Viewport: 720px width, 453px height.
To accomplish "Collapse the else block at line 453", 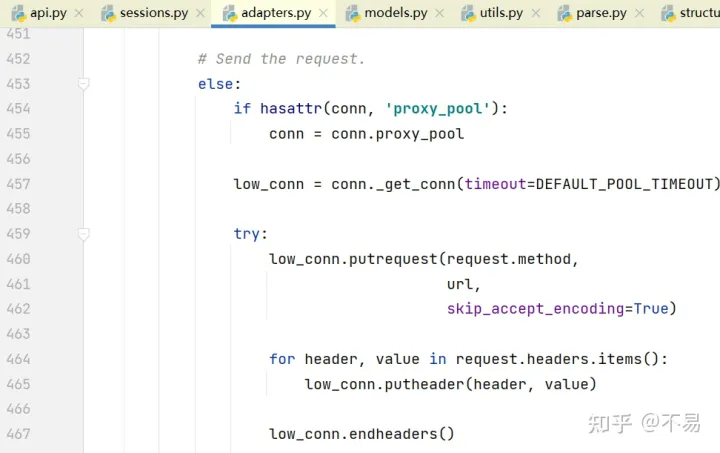I will click(83, 84).
